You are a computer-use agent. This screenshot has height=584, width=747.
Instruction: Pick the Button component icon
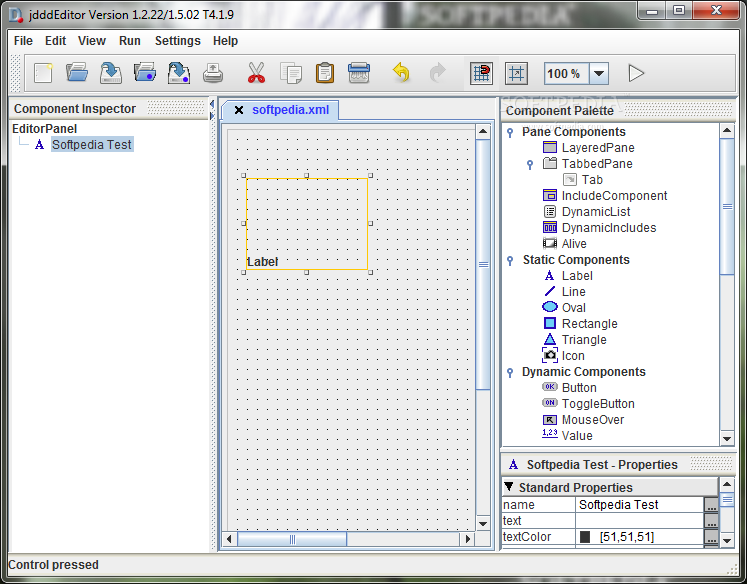(x=550, y=387)
